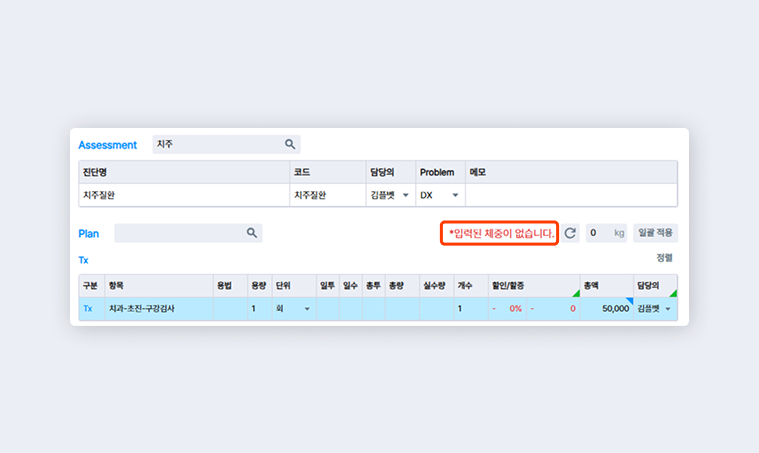Click the 용량 cell showing 1
This screenshot has width=759, height=453.
259,309
